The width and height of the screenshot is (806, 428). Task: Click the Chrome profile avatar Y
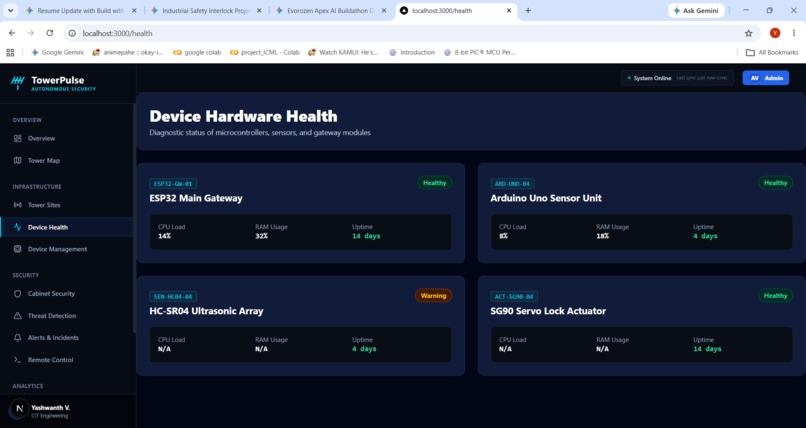pyautogui.click(x=775, y=33)
